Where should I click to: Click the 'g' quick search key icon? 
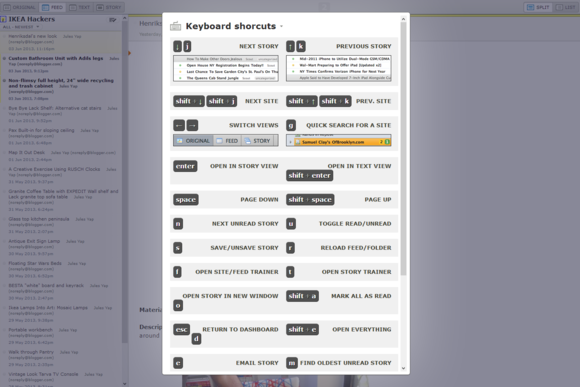291,125
